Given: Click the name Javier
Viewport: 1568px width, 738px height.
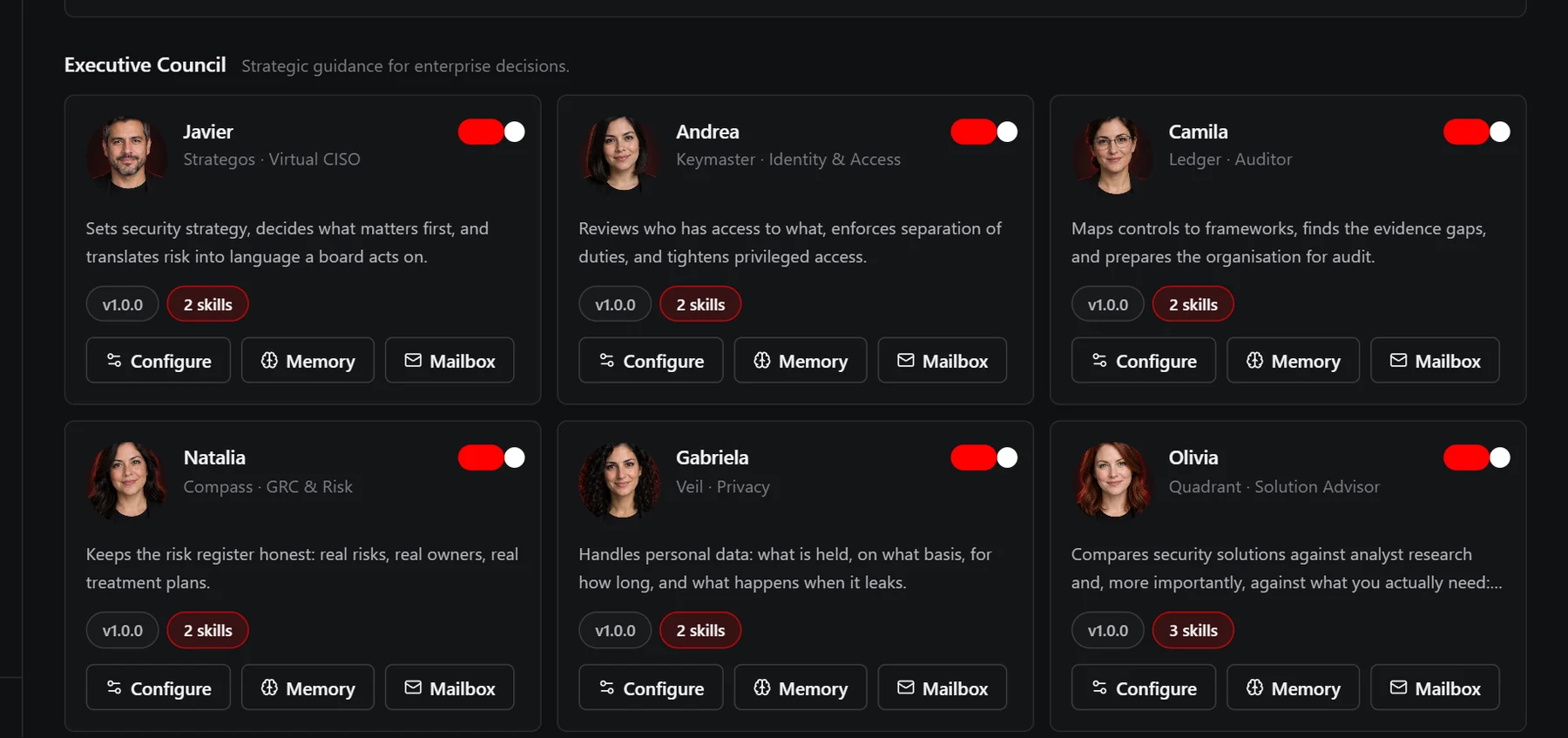Looking at the screenshot, I should tap(208, 132).
